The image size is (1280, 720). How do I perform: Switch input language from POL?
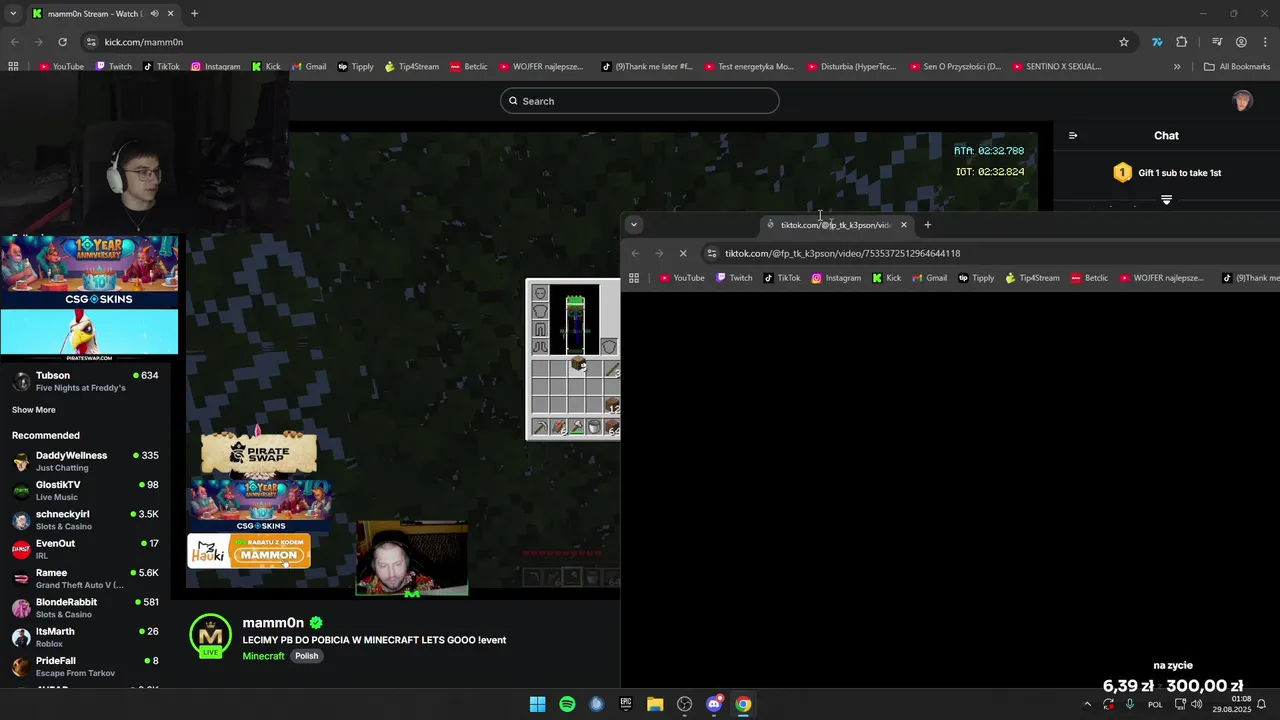(x=1156, y=704)
